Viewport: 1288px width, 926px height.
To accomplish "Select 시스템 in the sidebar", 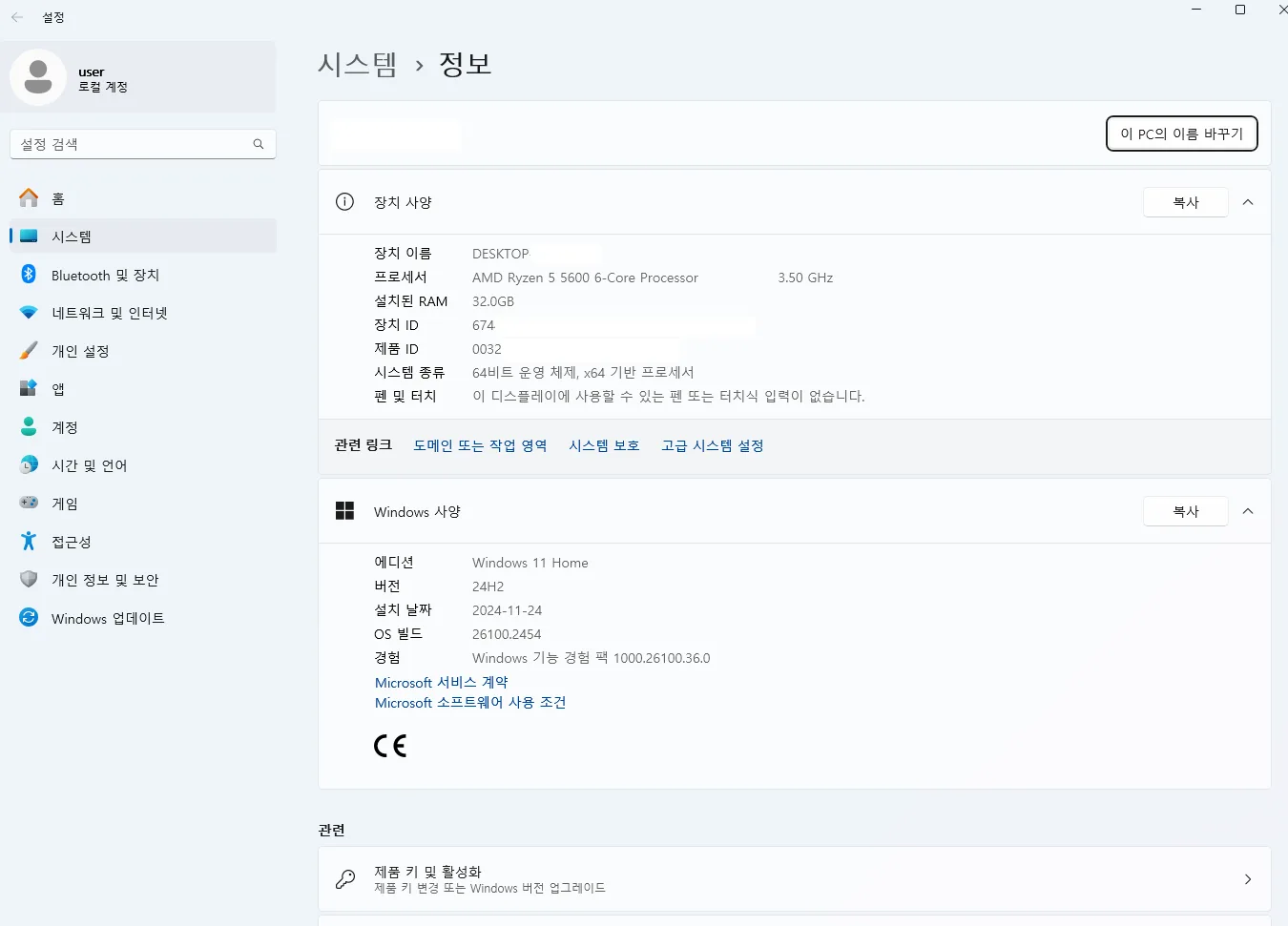I will [x=143, y=237].
